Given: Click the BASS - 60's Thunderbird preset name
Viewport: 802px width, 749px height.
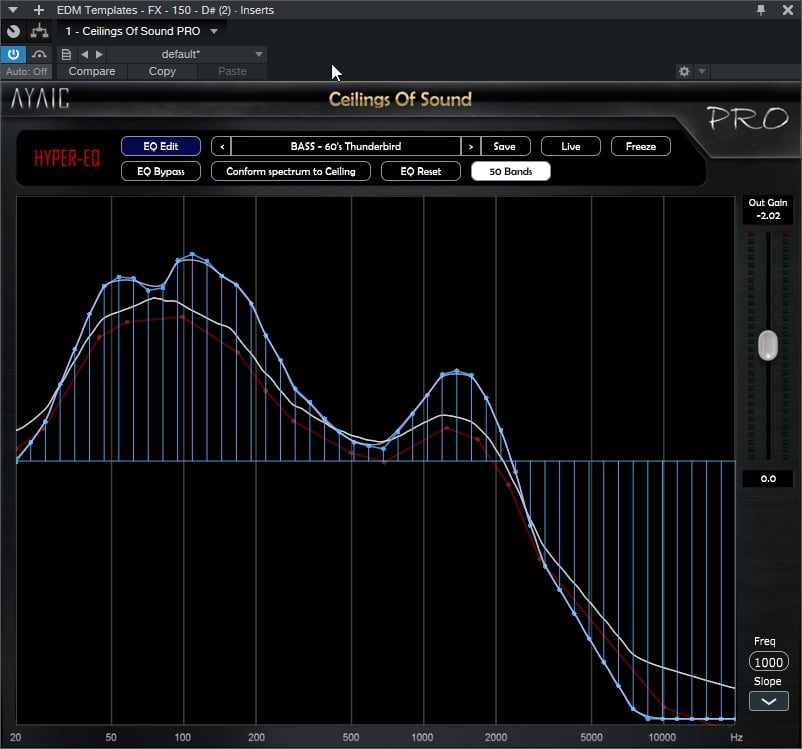Looking at the screenshot, I should coord(346,146).
